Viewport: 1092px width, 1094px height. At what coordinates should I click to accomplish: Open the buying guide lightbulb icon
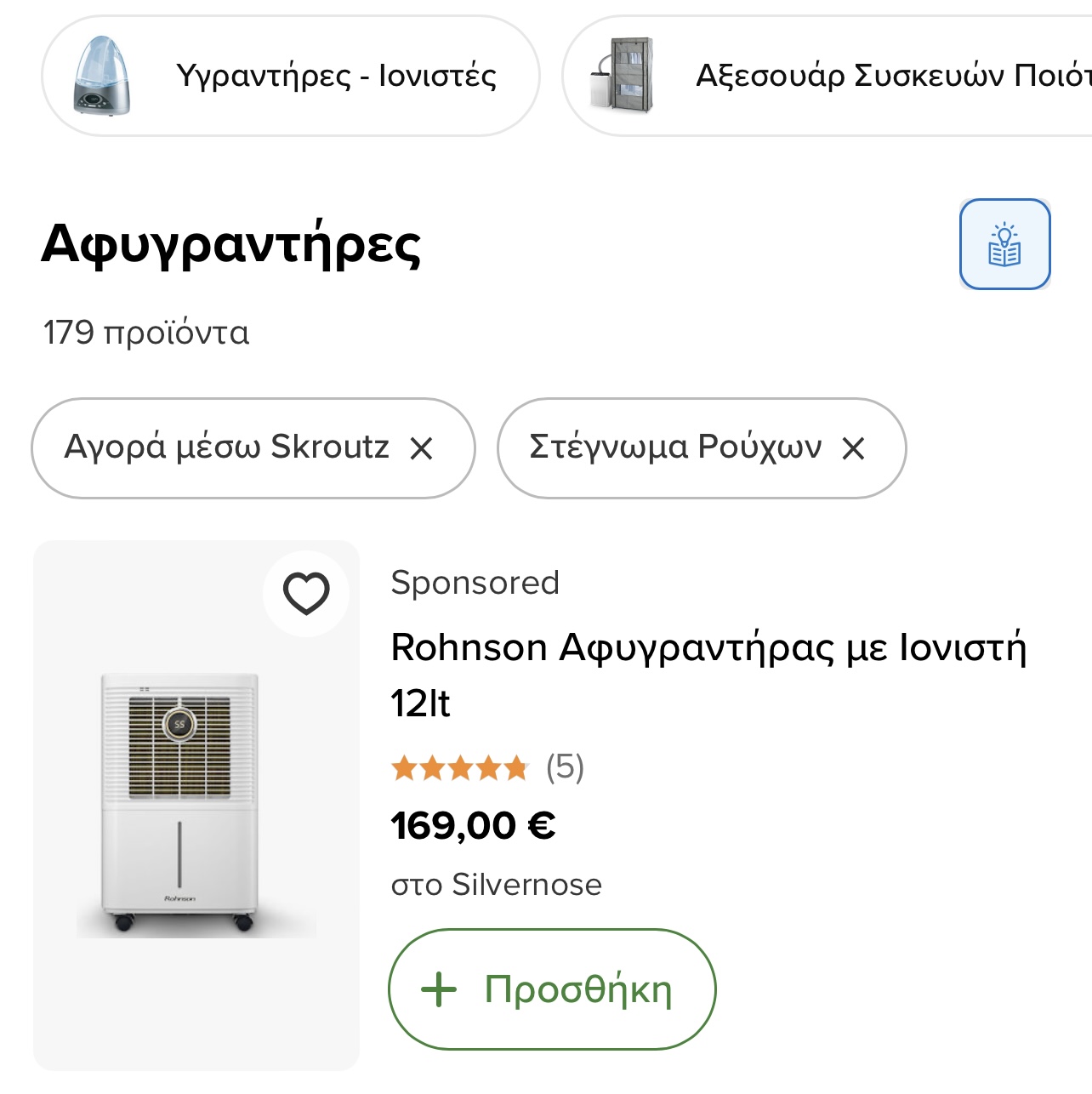pos(1004,245)
